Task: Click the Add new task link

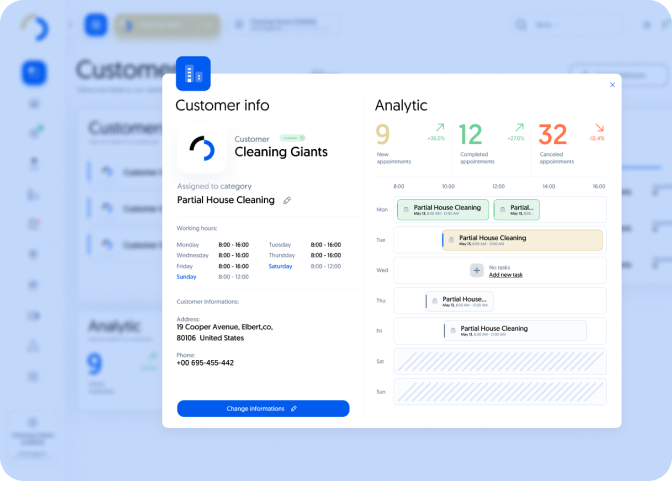Action: (x=505, y=274)
